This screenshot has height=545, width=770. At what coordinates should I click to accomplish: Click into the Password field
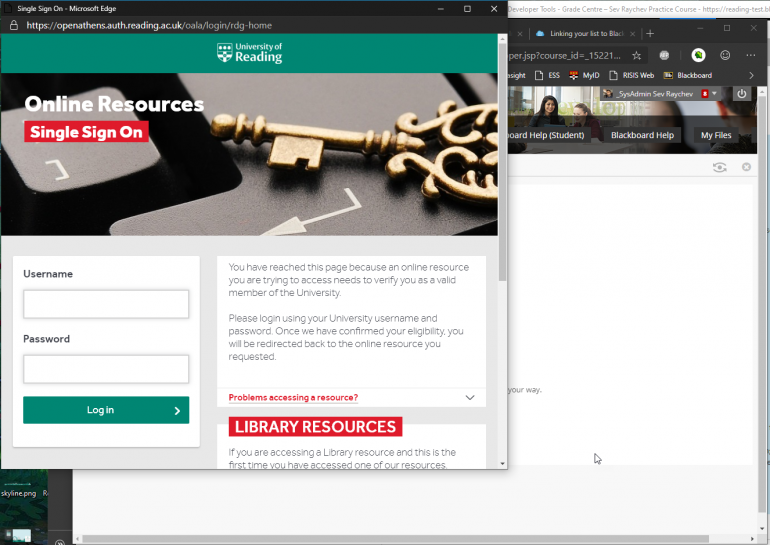(x=106, y=369)
